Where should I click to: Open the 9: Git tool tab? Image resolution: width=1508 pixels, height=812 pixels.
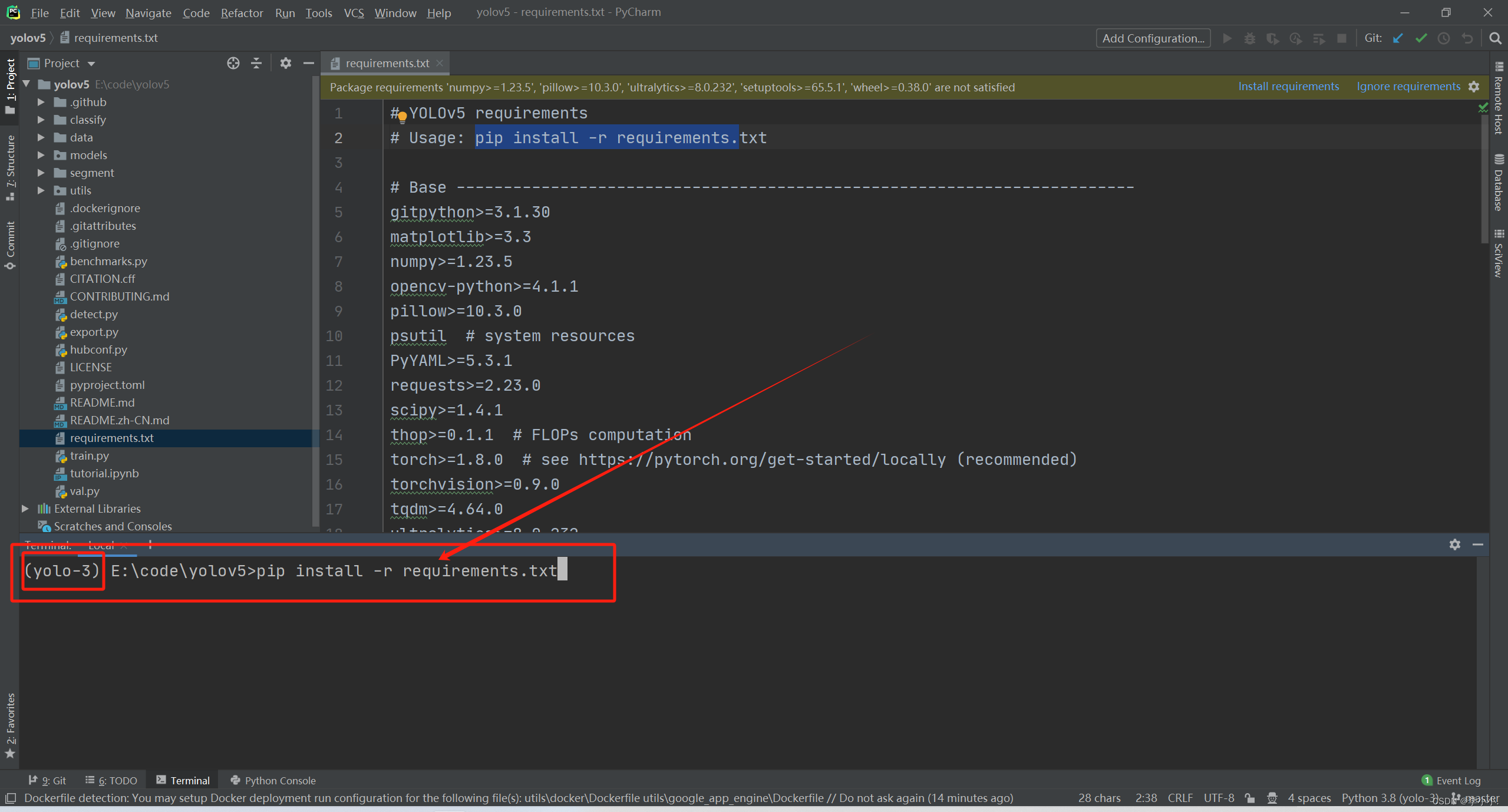(48, 780)
